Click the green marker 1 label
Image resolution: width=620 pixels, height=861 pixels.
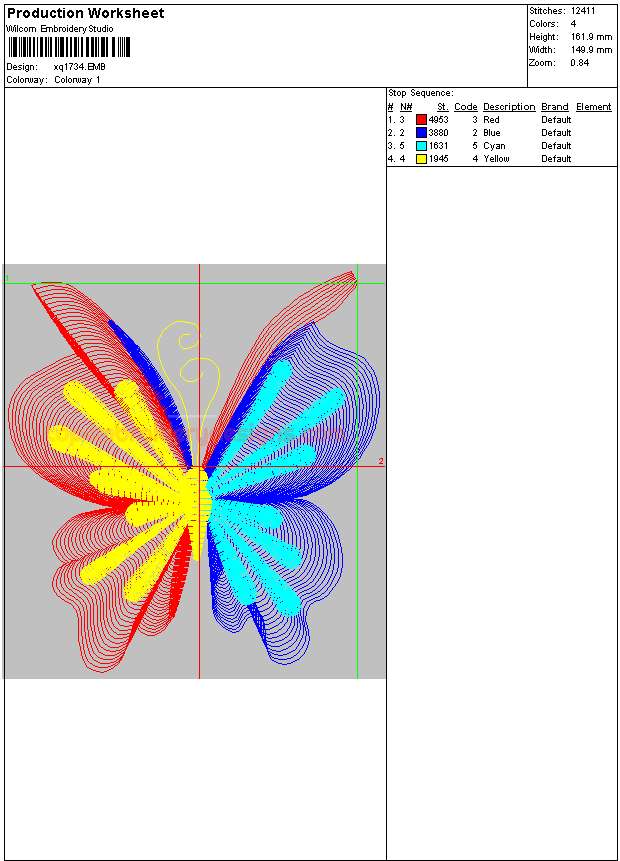pyautogui.click(x=7, y=278)
